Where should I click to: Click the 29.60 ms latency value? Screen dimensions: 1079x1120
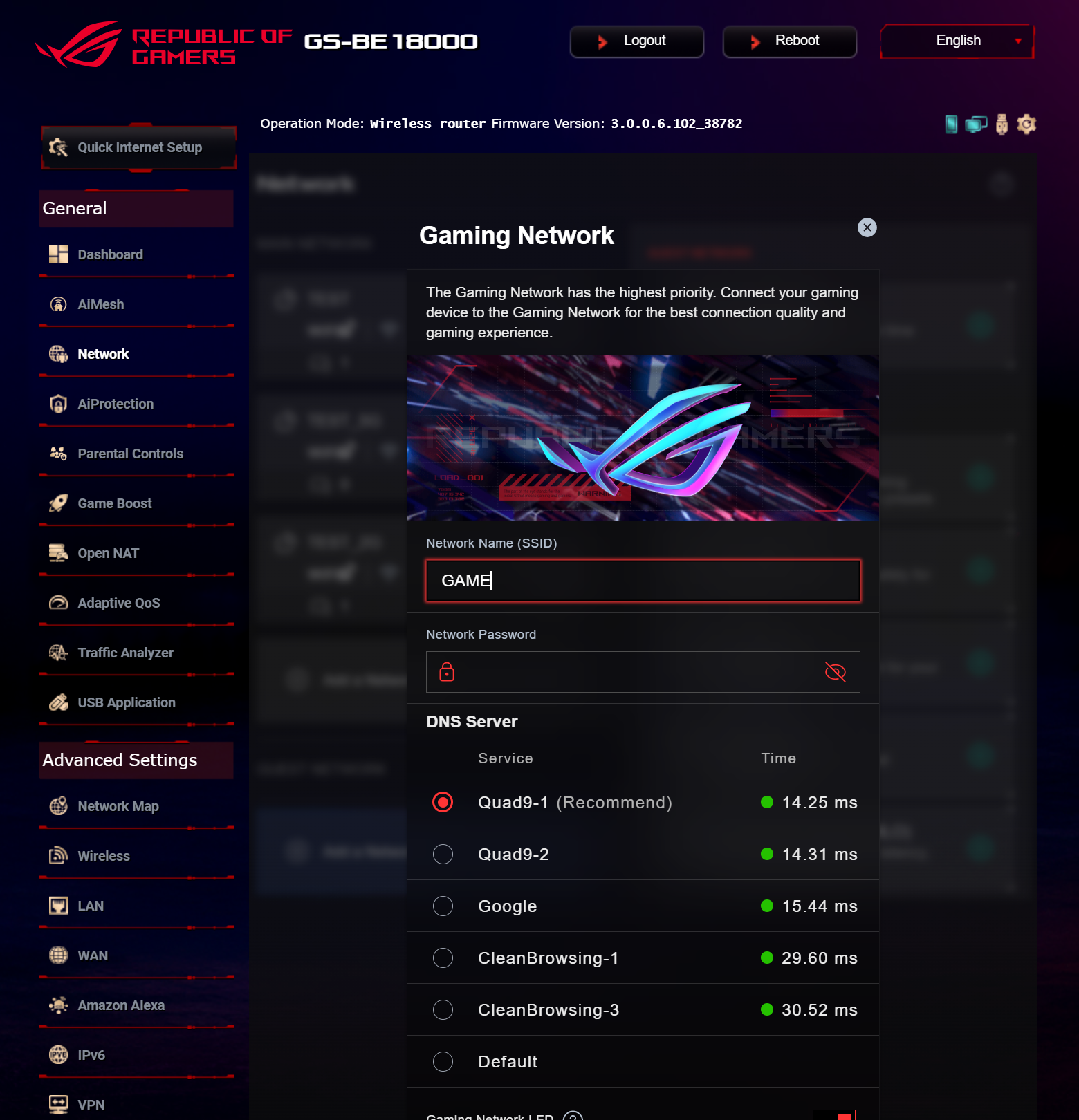click(x=820, y=958)
